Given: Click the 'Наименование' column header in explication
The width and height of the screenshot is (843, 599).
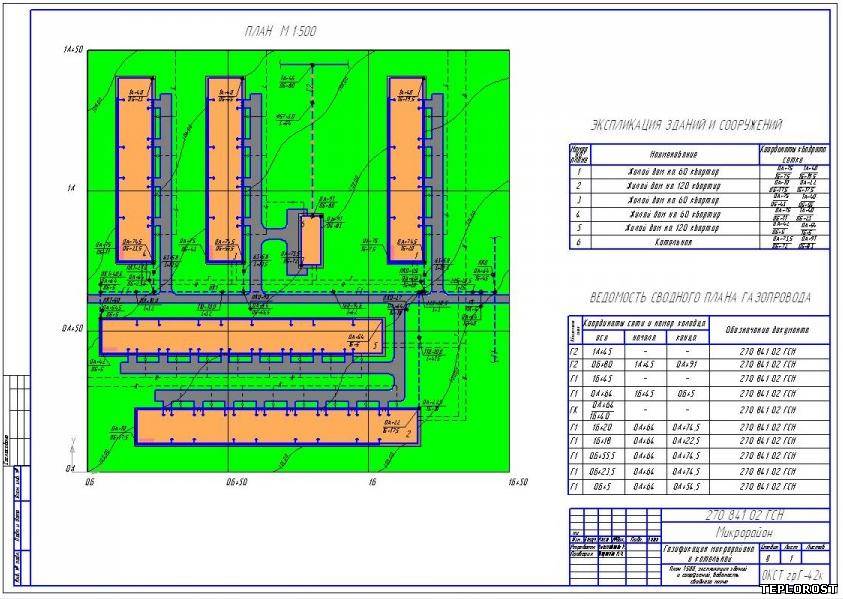Looking at the screenshot, I should coord(674,154).
